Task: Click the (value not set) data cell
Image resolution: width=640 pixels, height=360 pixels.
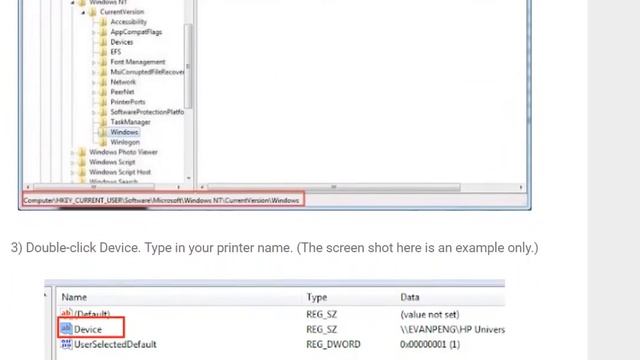Action: [x=429, y=314]
